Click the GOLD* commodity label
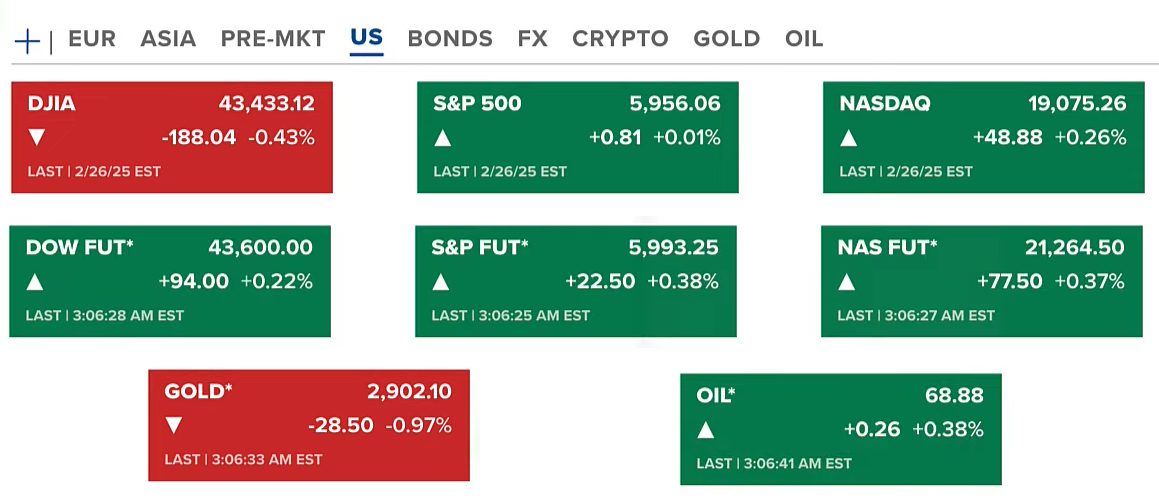This screenshot has height=501, width=1159. [x=199, y=392]
